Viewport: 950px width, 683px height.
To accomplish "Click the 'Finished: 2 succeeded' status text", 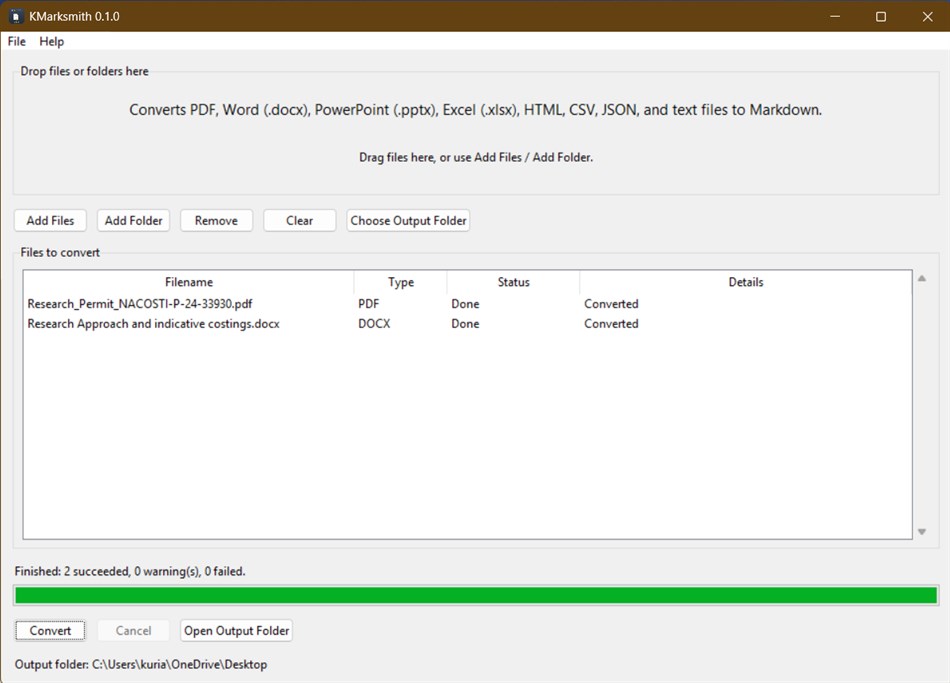I will 130,571.
